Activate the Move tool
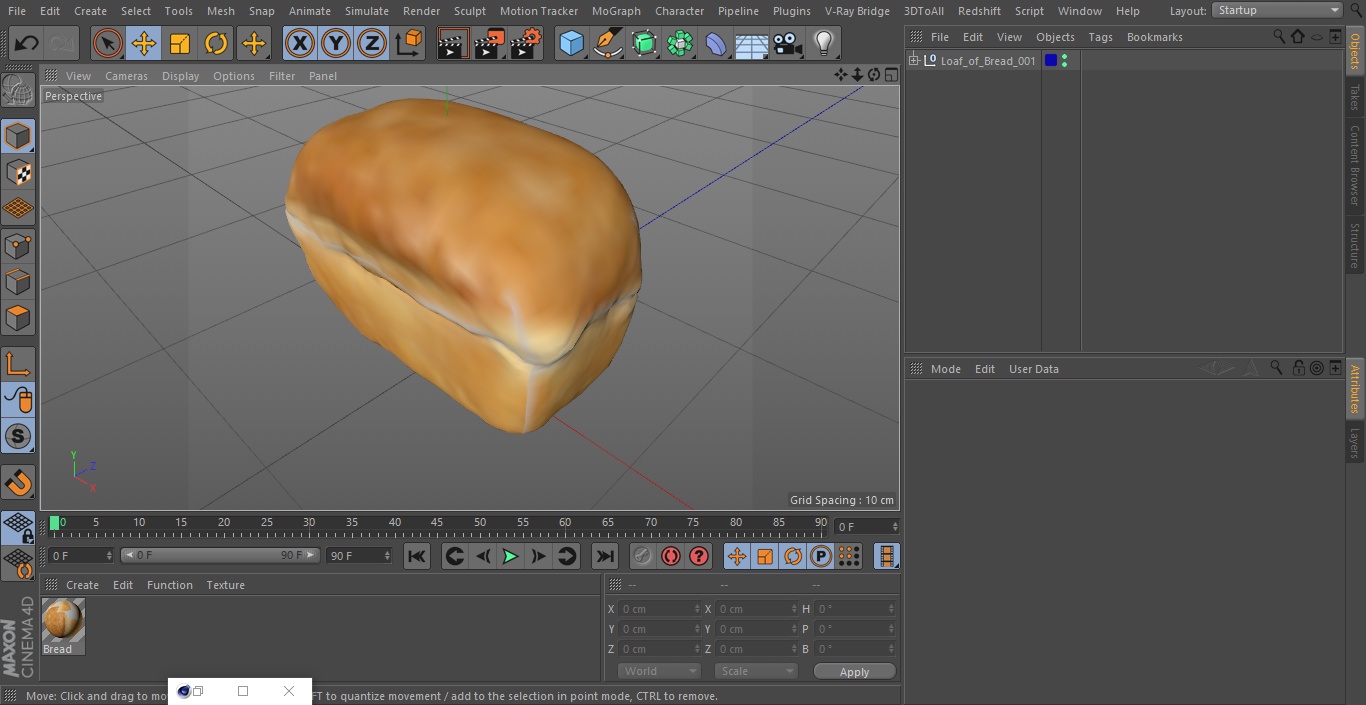This screenshot has height=705, width=1366. click(144, 44)
